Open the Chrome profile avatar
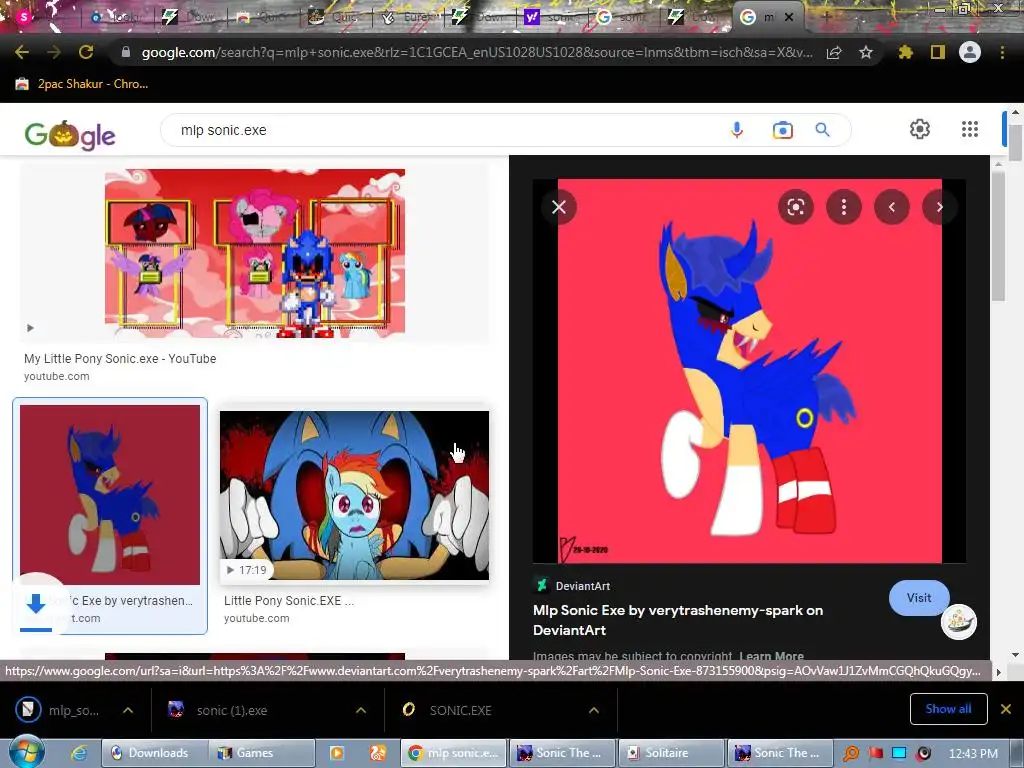1024x768 pixels. 970,52
